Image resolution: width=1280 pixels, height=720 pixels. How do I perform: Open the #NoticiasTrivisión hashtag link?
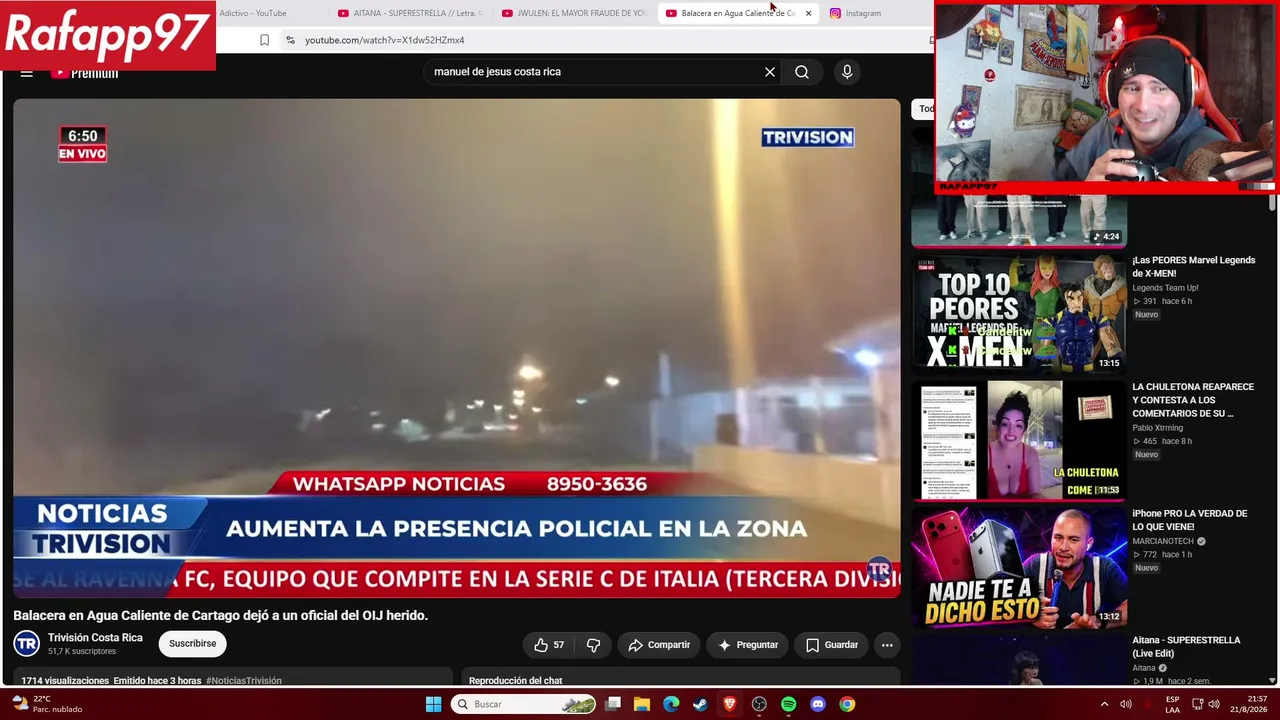click(243, 681)
